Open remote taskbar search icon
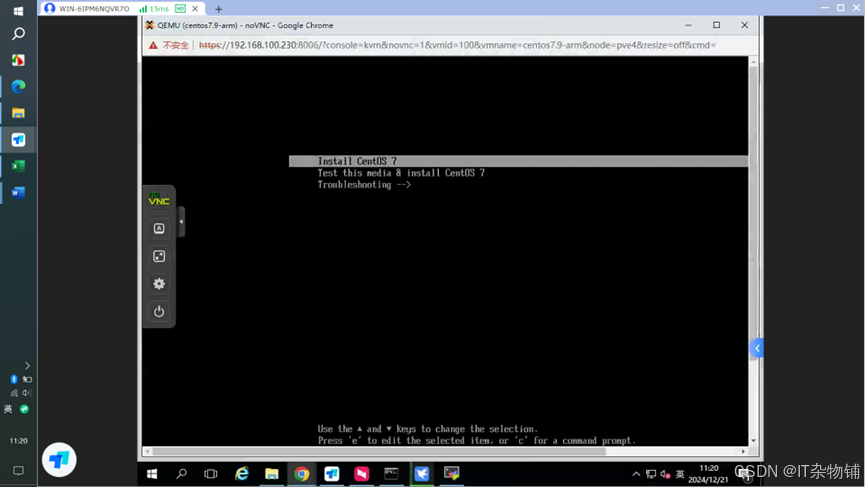Viewport: 865px width, 487px height. coord(181,474)
